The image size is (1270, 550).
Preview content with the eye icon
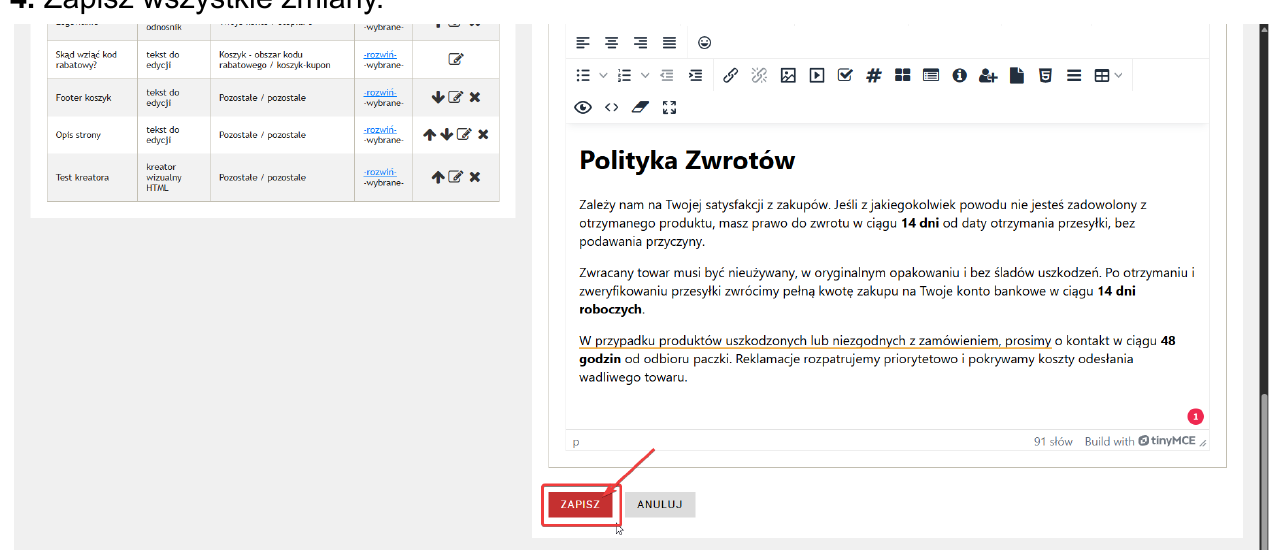pos(583,107)
